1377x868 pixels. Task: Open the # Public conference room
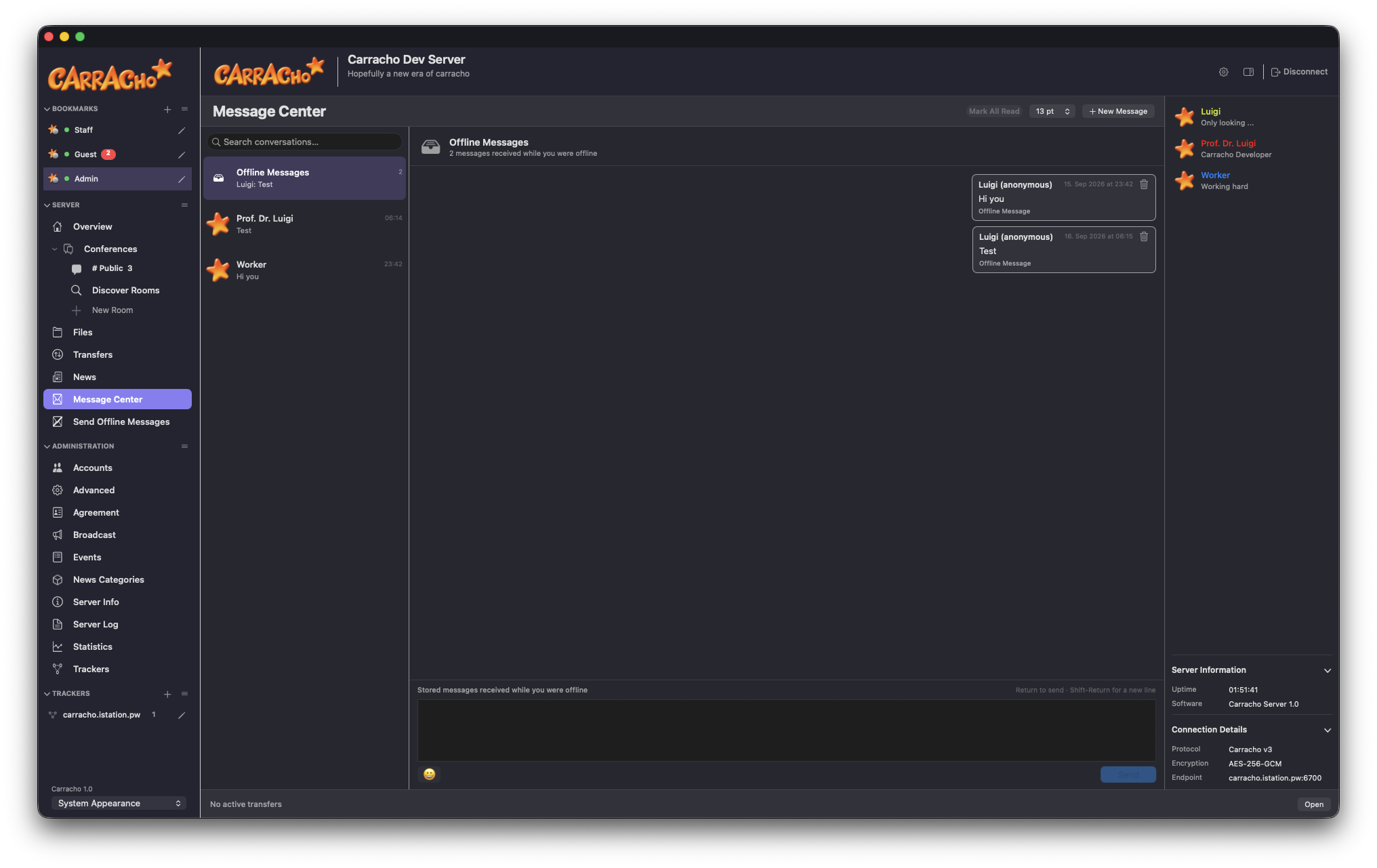point(112,268)
